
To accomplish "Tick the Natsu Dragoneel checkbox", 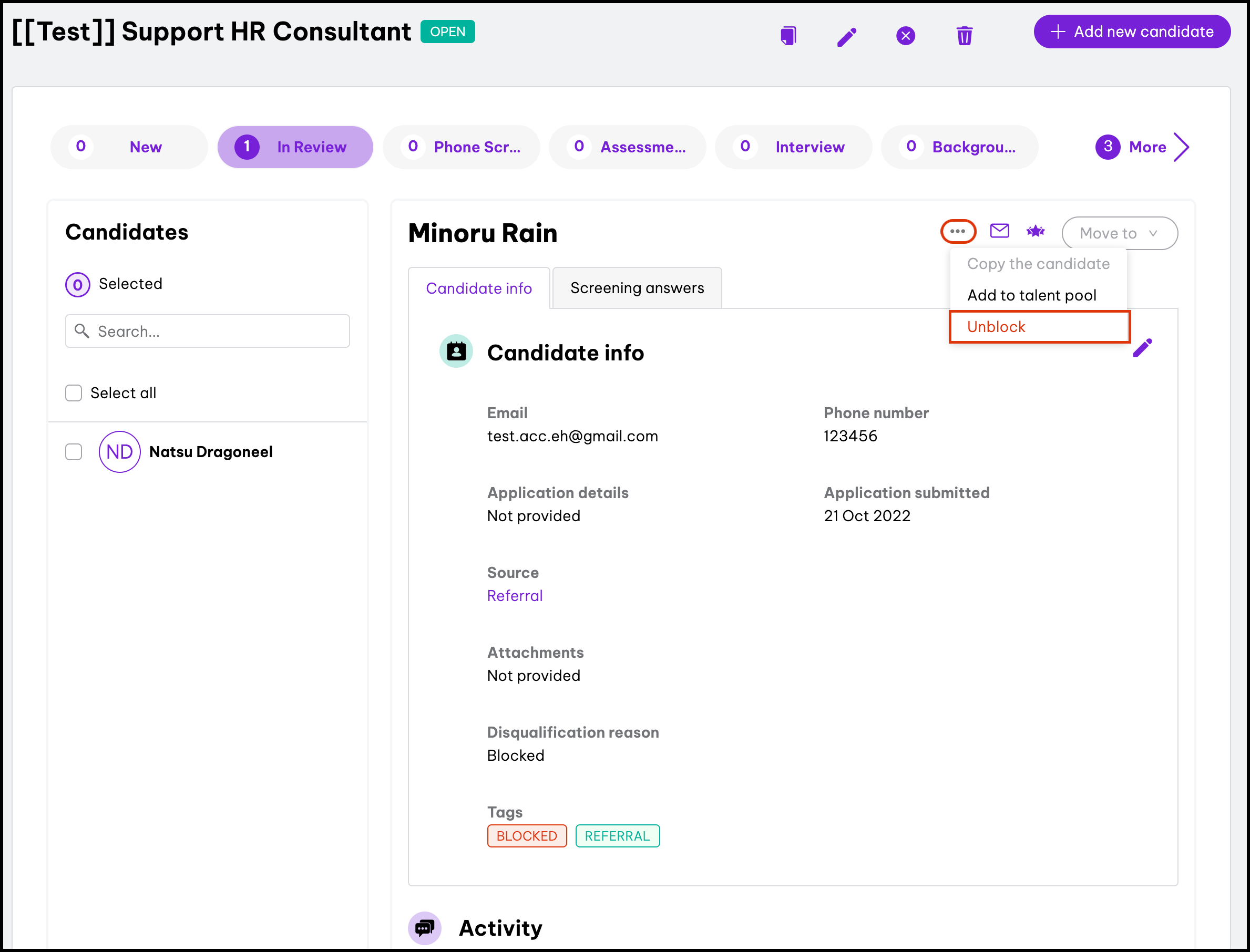I will click(x=74, y=452).
